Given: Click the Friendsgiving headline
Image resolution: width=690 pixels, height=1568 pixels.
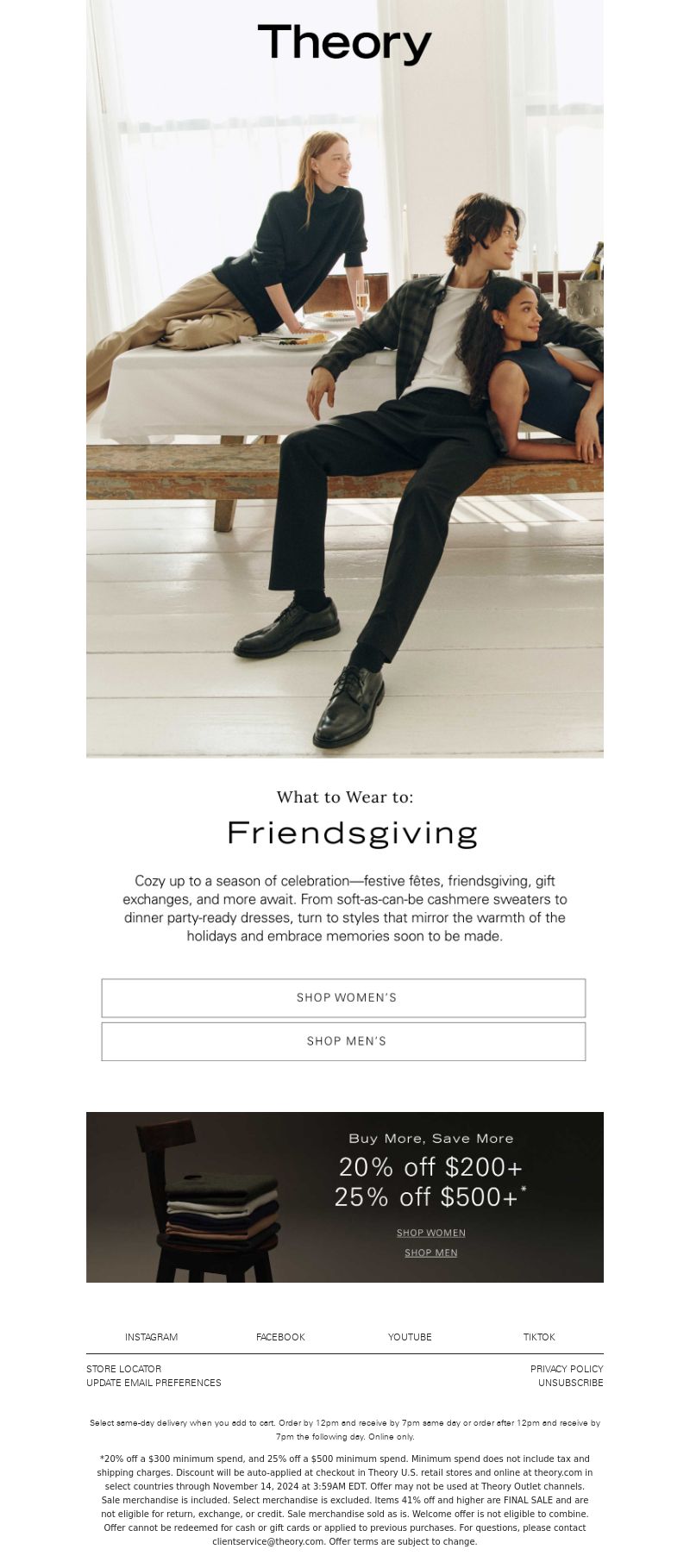Looking at the screenshot, I should pos(352,834).
